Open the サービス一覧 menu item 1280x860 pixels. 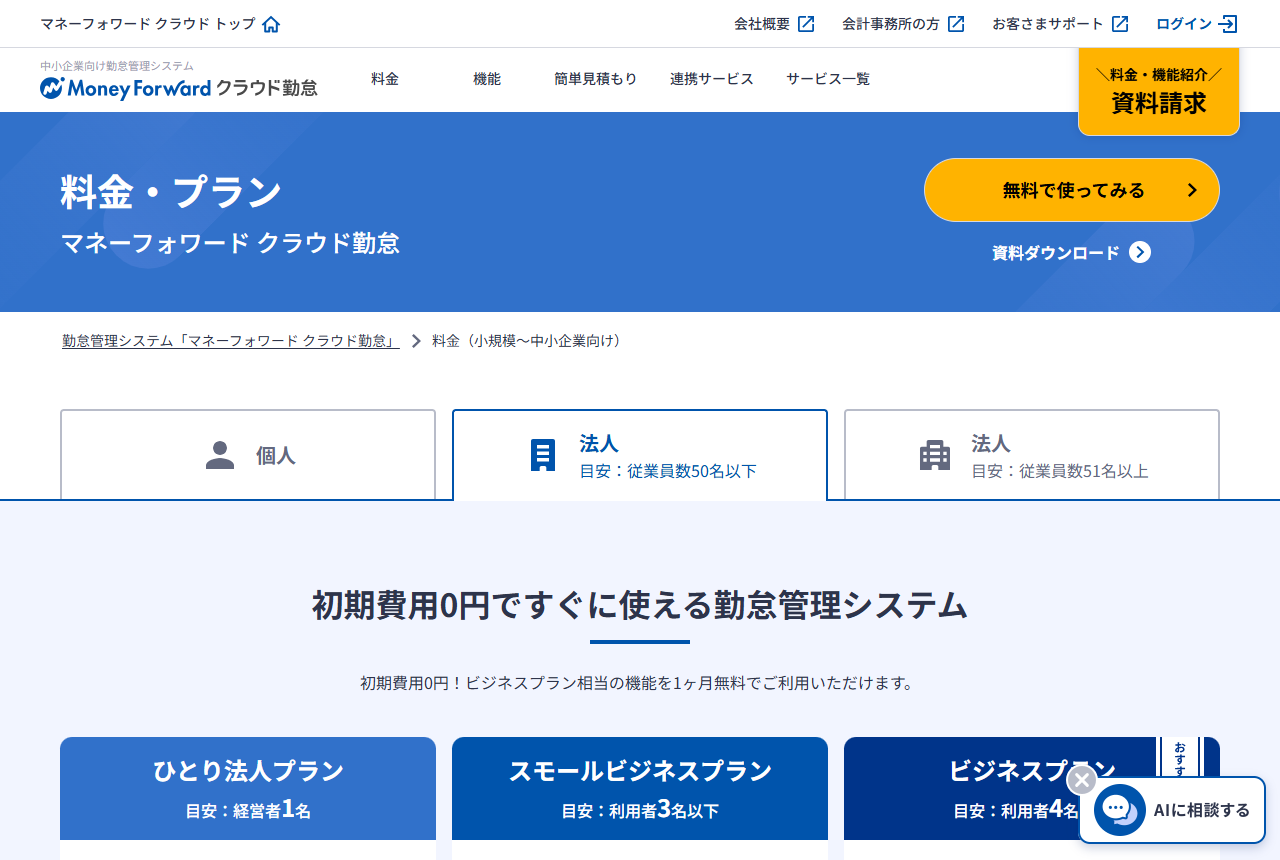point(828,79)
